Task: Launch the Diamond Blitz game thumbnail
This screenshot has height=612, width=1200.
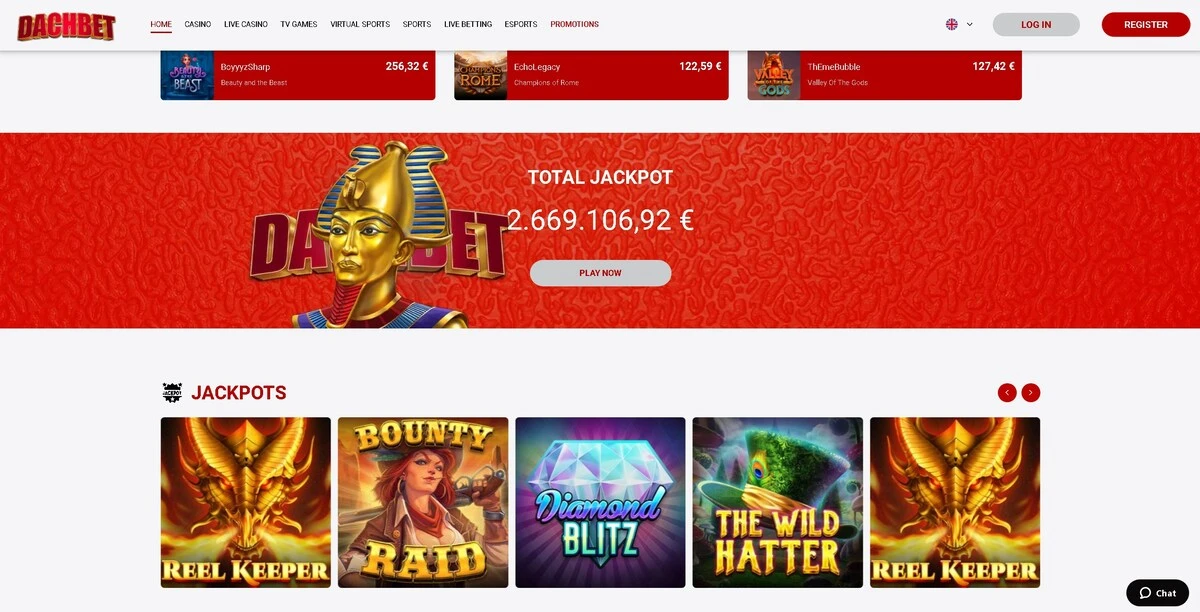Action: [x=600, y=503]
